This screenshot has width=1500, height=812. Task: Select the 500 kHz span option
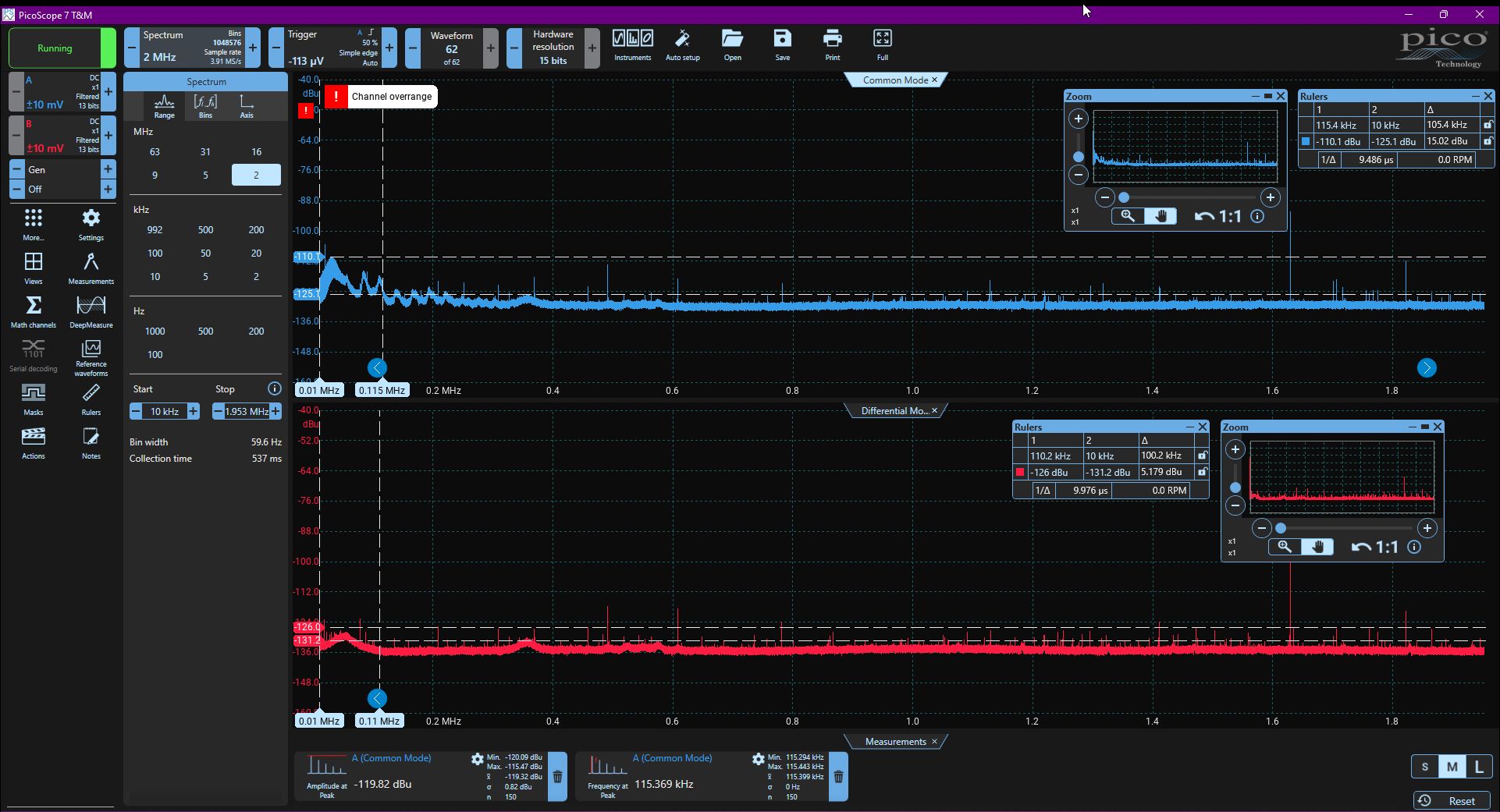[x=205, y=230]
